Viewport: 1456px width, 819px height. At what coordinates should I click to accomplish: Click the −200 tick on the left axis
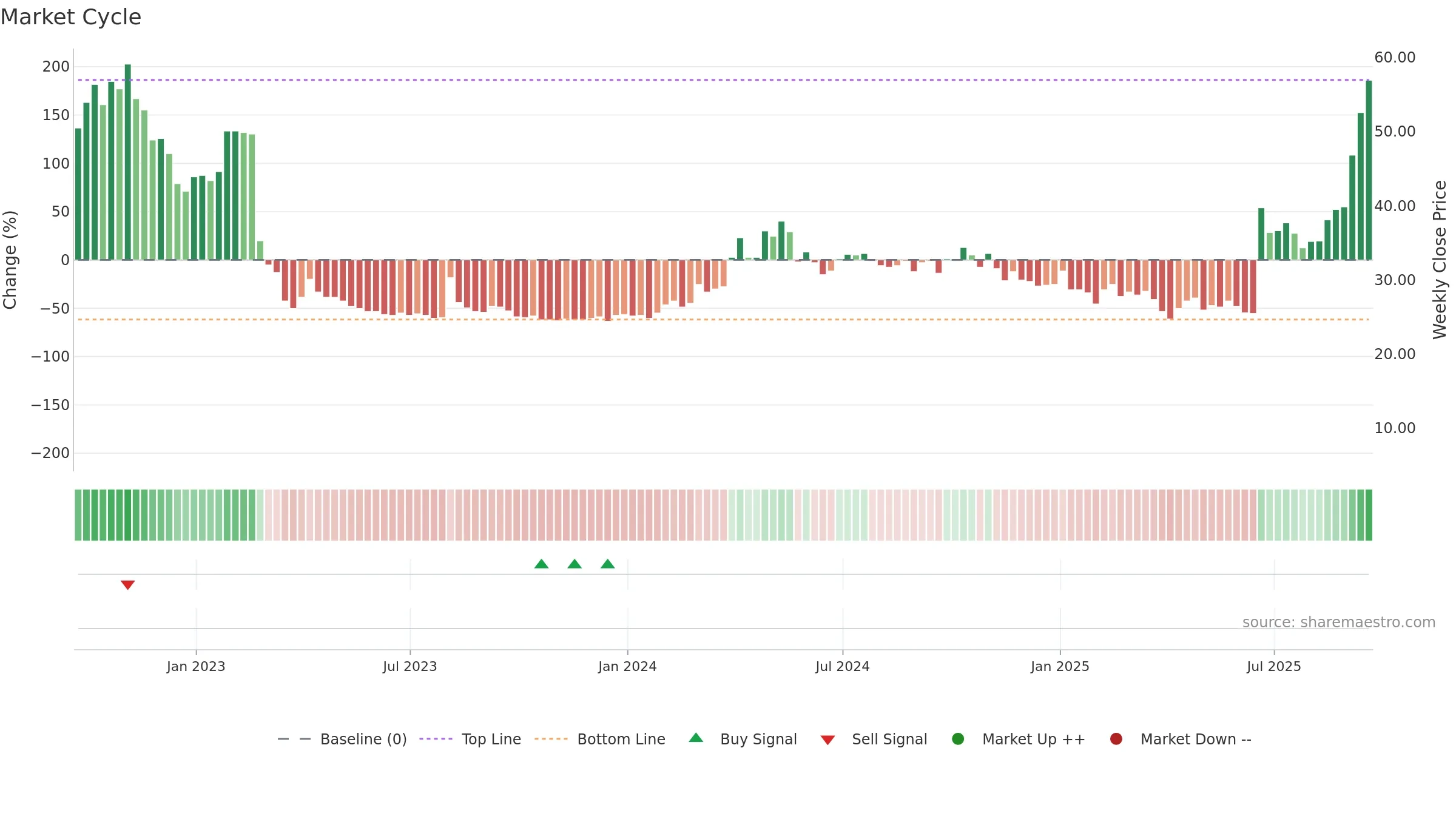[x=50, y=453]
